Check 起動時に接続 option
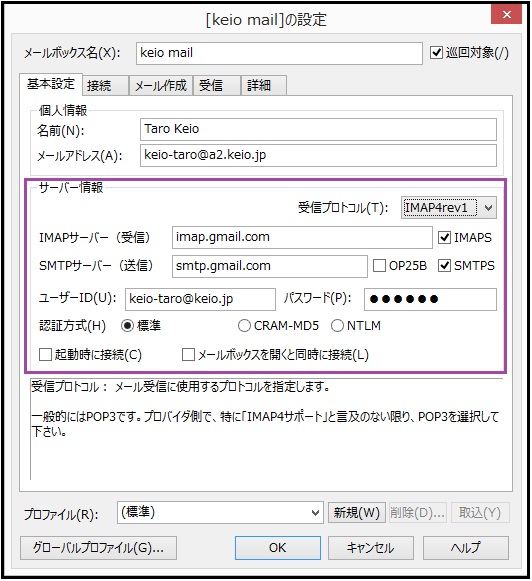This screenshot has width=532, height=581. click(x=45, y=355)
